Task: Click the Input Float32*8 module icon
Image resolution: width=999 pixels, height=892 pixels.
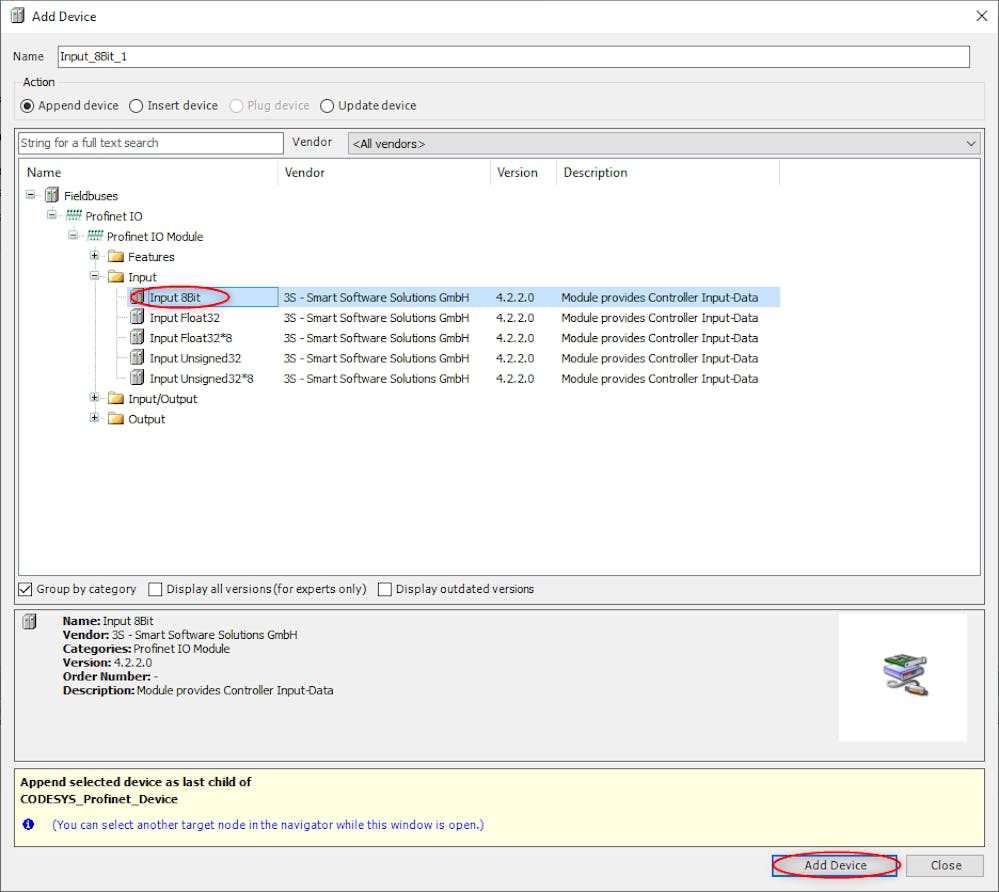Action: (137, 337)
